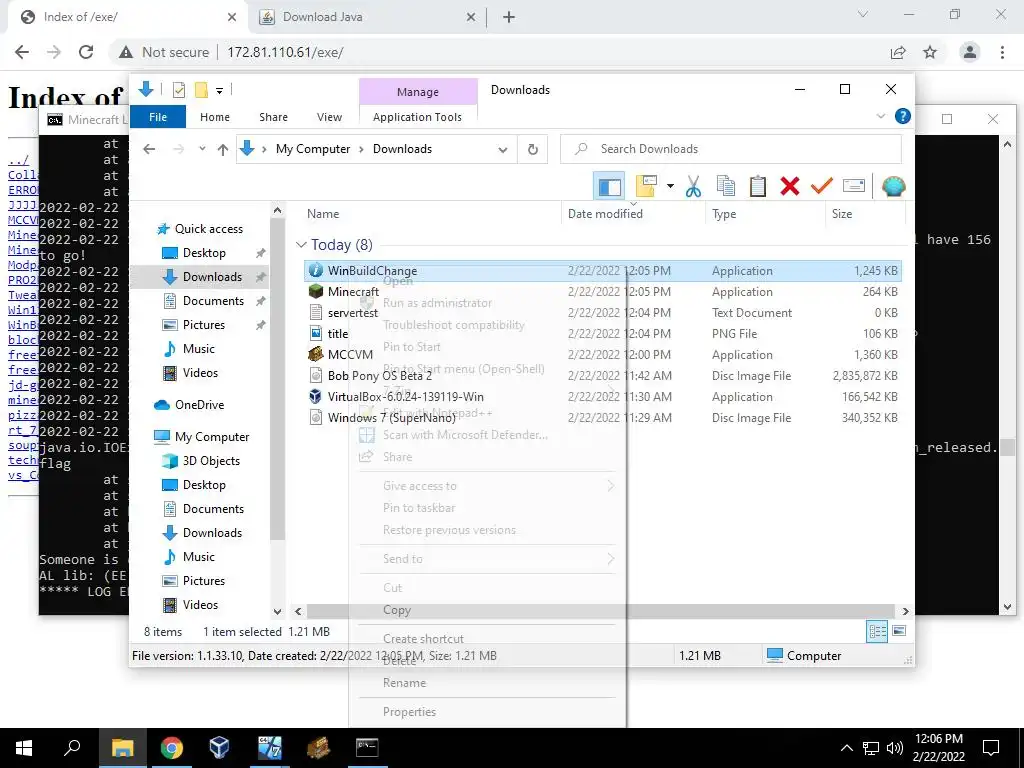Click the Minecraft chest icon in taskbar
1024x768 pixels.
pyautogui.click(x=319, y=748)
